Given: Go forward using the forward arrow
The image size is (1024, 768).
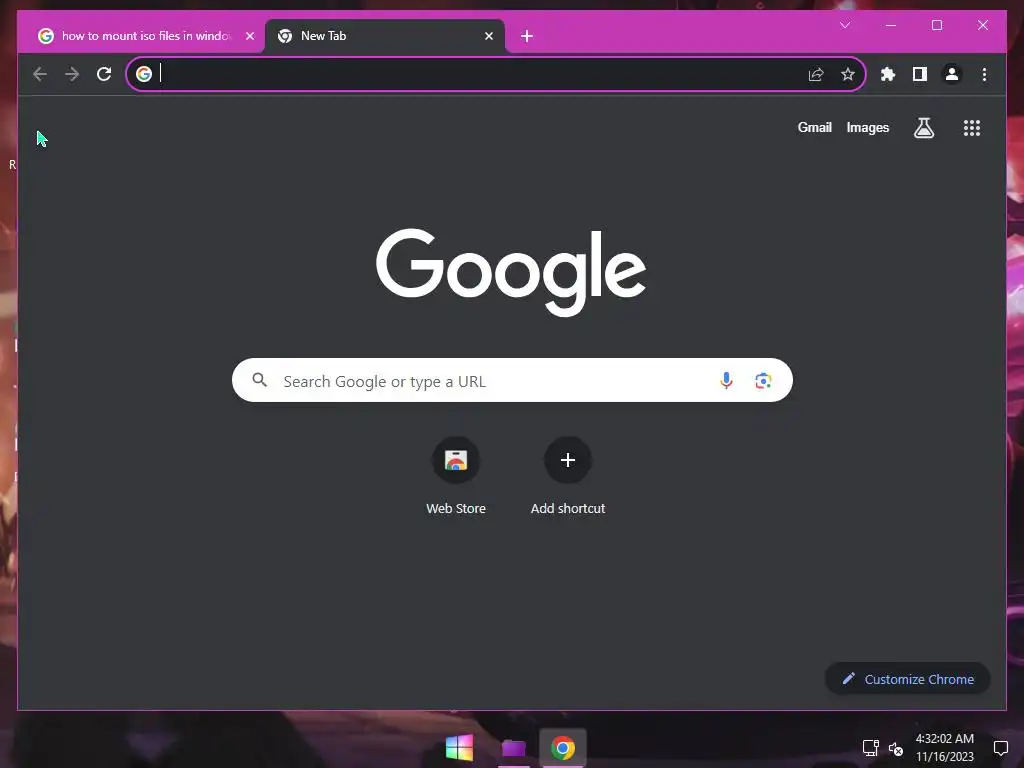Looking at the screenshot, I should click(72, 74).
